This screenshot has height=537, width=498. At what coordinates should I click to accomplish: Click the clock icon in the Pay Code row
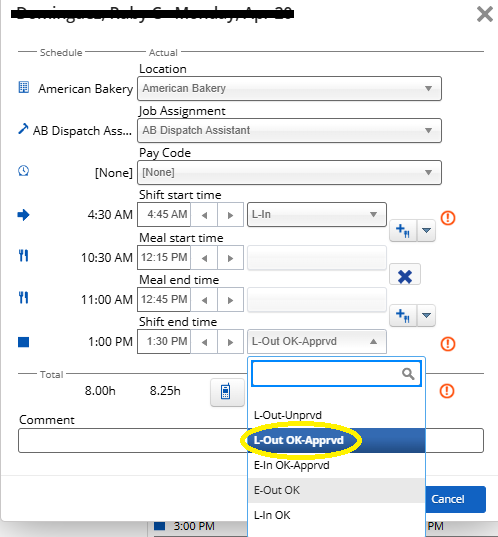coord(24,171)
